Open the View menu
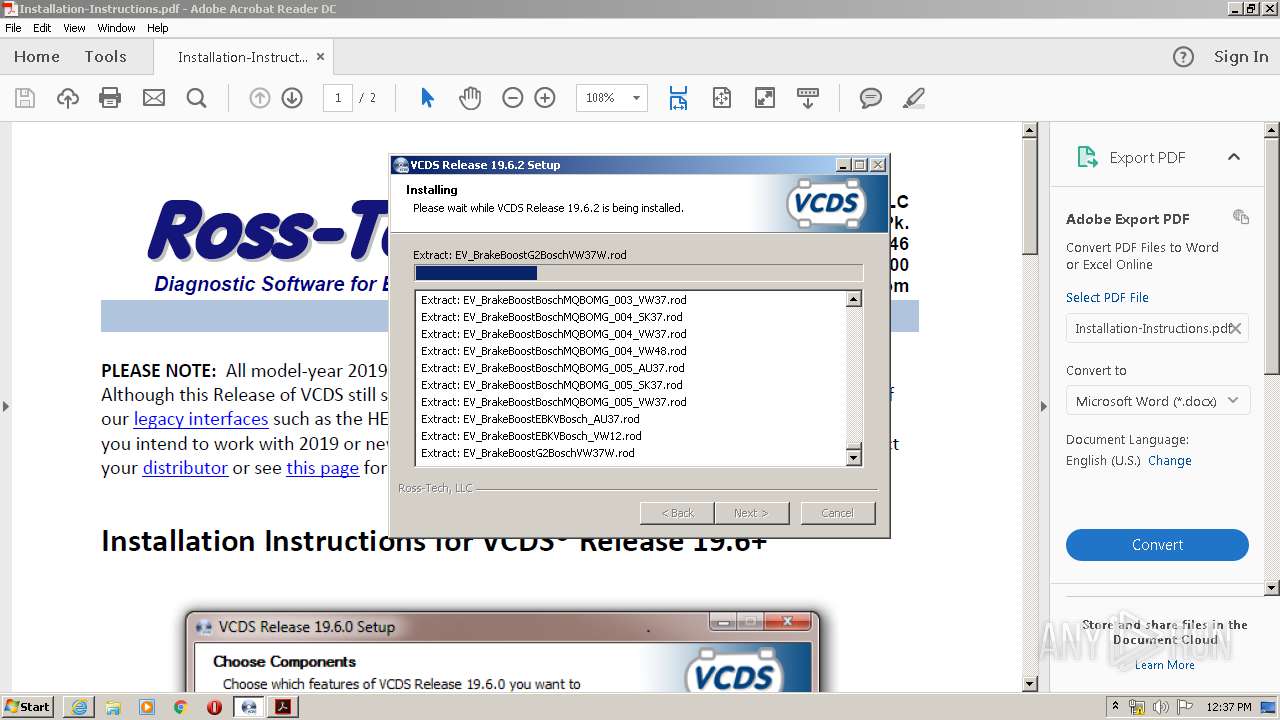The image size is (1280, 720). [x=74, y=28]
